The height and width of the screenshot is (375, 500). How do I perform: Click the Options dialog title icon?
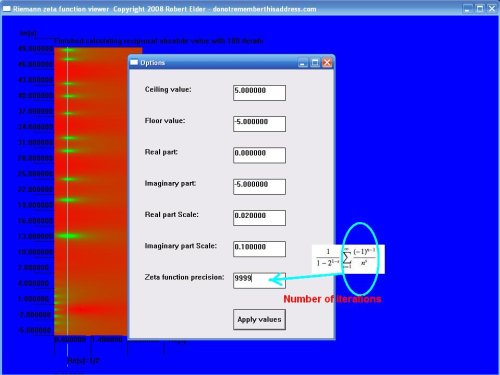click(x=134, y=62)
